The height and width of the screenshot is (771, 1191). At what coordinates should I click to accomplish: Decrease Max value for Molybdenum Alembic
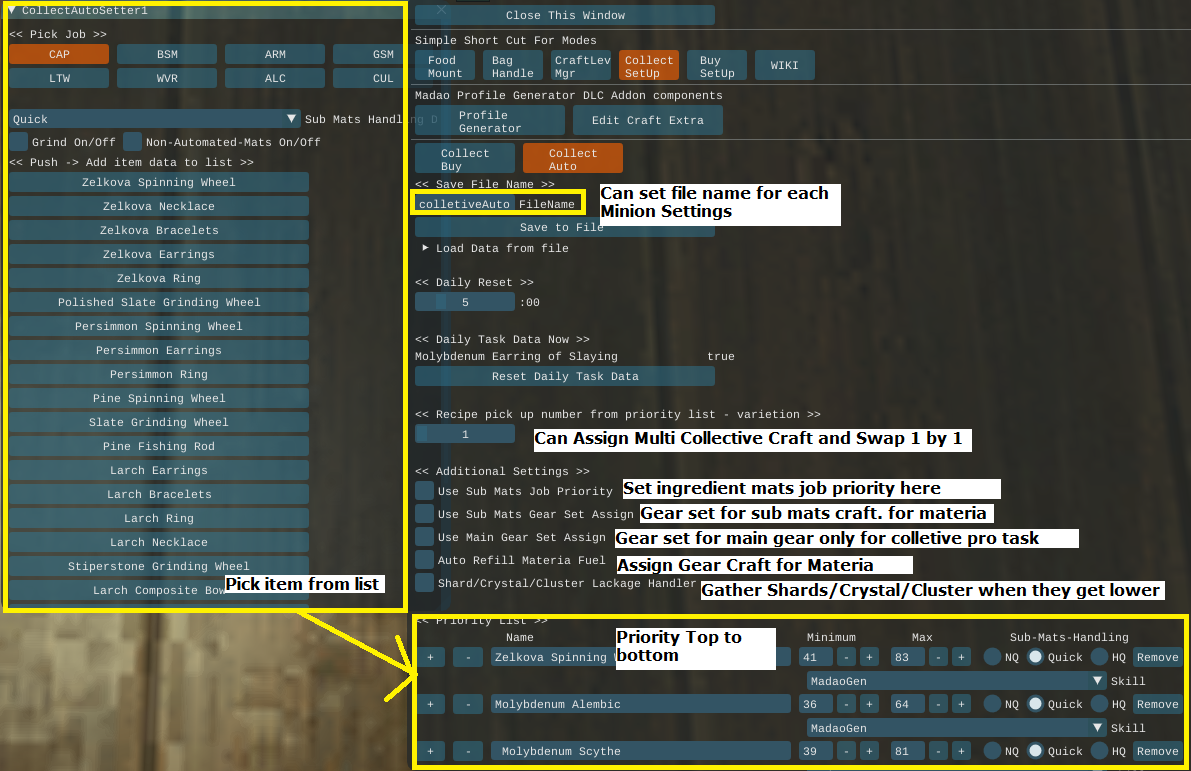point(939,704)
